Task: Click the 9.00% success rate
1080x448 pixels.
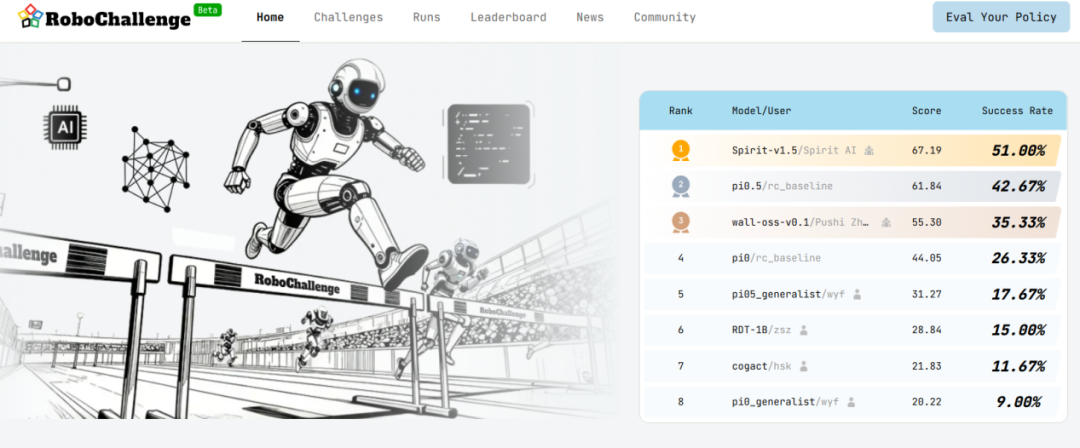Action: coord(1018,401)
